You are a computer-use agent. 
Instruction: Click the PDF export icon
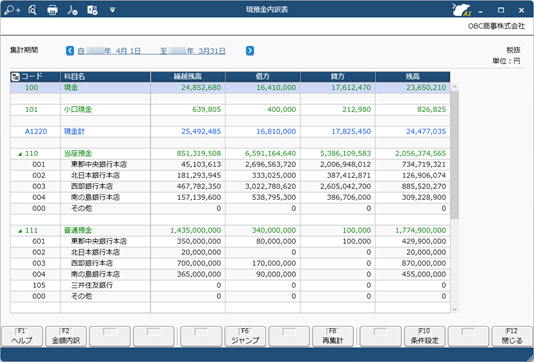72,10
